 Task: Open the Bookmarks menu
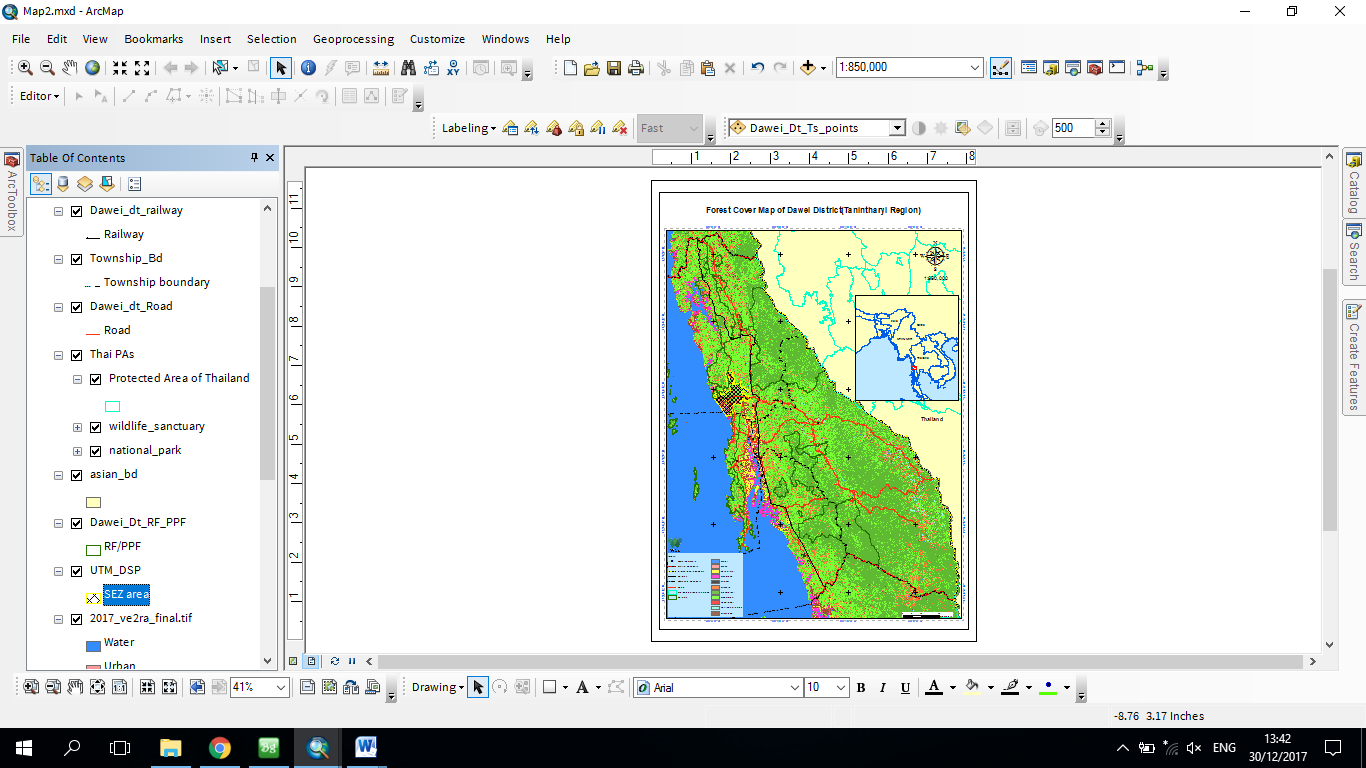point(153,39)
